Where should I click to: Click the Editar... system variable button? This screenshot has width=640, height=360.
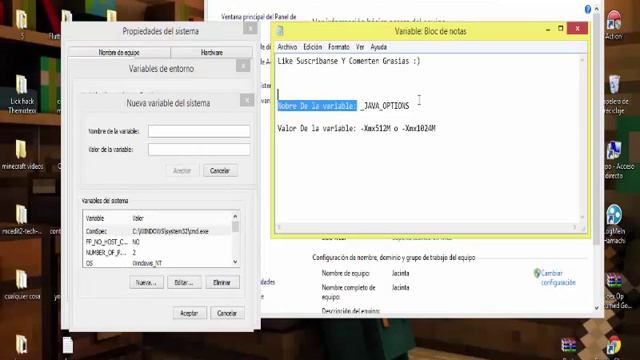tap(184, 282)
